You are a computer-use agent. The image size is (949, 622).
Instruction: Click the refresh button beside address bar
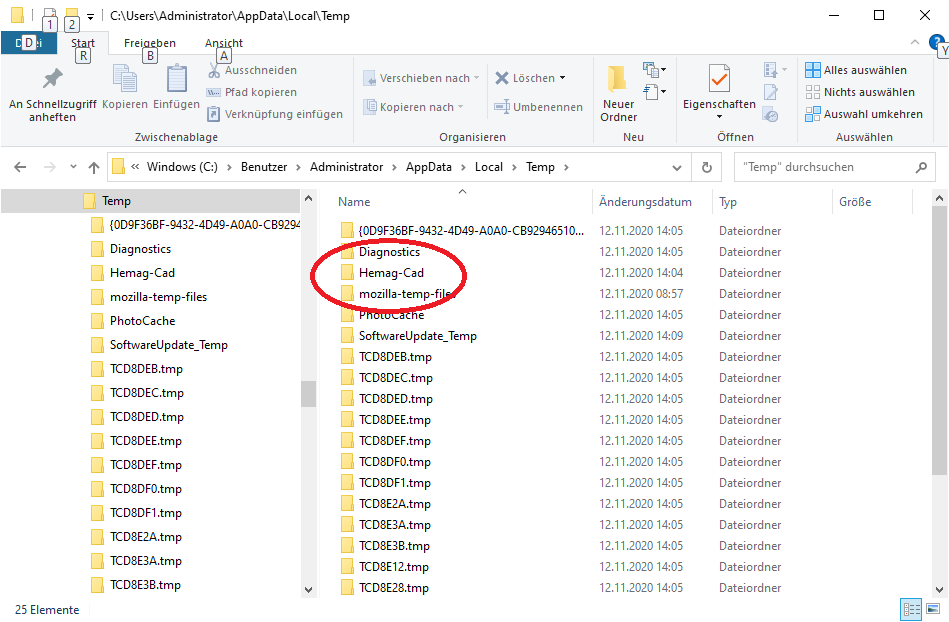707,167
